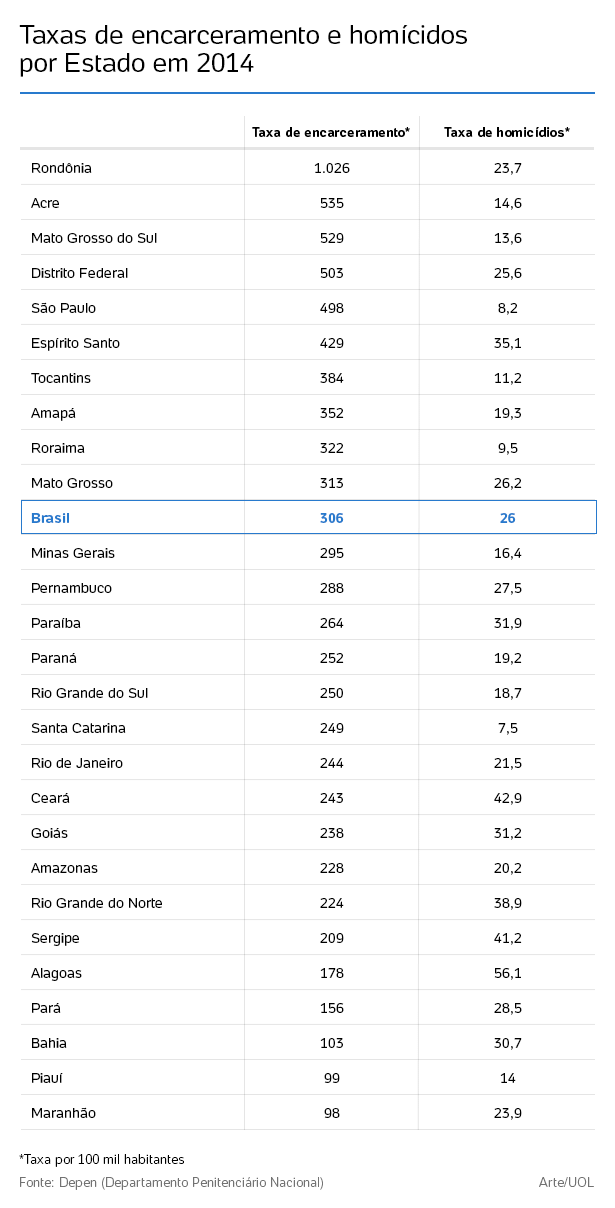615x1208 pixels.
Task: Select the São Paulo row label
Action: (x=64, y=308)
